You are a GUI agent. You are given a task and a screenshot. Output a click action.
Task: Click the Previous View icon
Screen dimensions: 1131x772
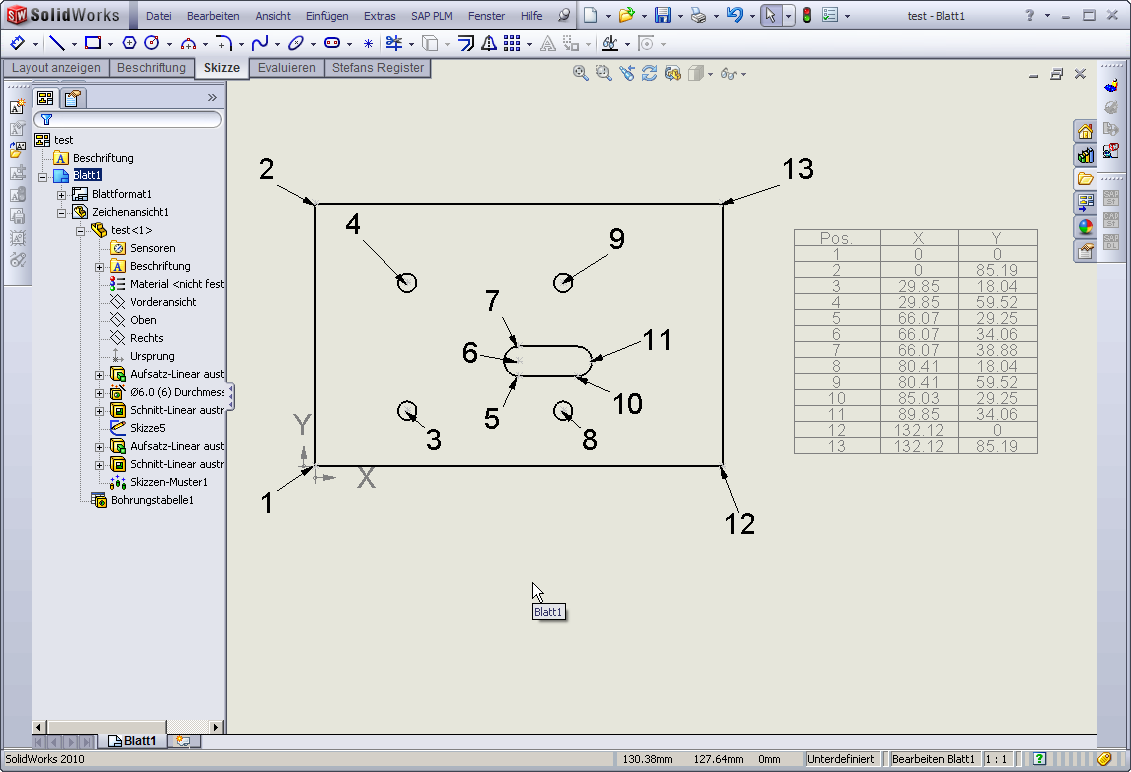(626, 73)
